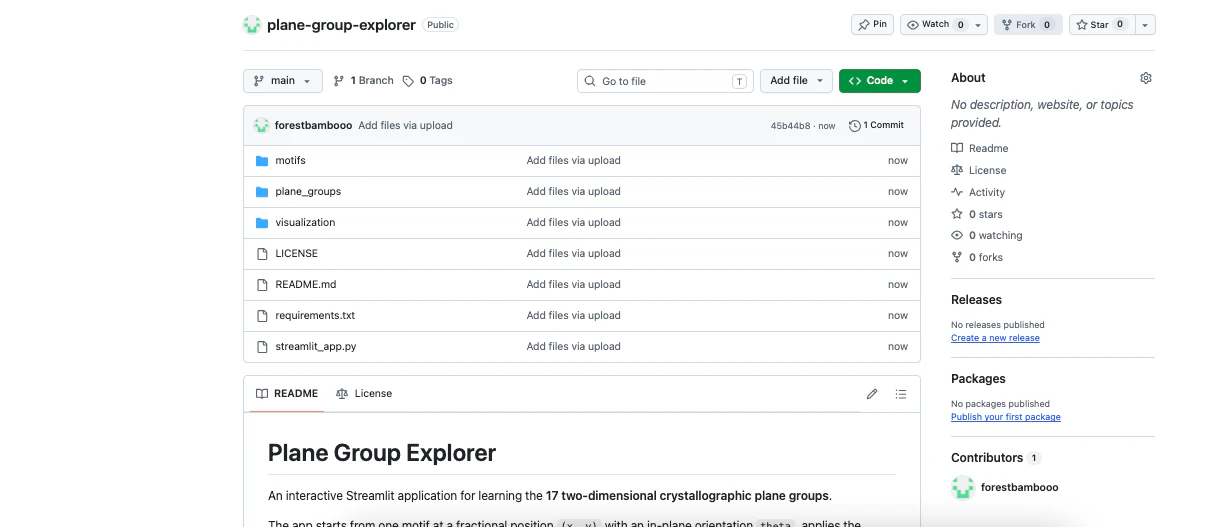The width and height of the screenshot is (1206, 527).
Task: Switch to the README tab
Action: pyautogui.click(x=286, y=394)
